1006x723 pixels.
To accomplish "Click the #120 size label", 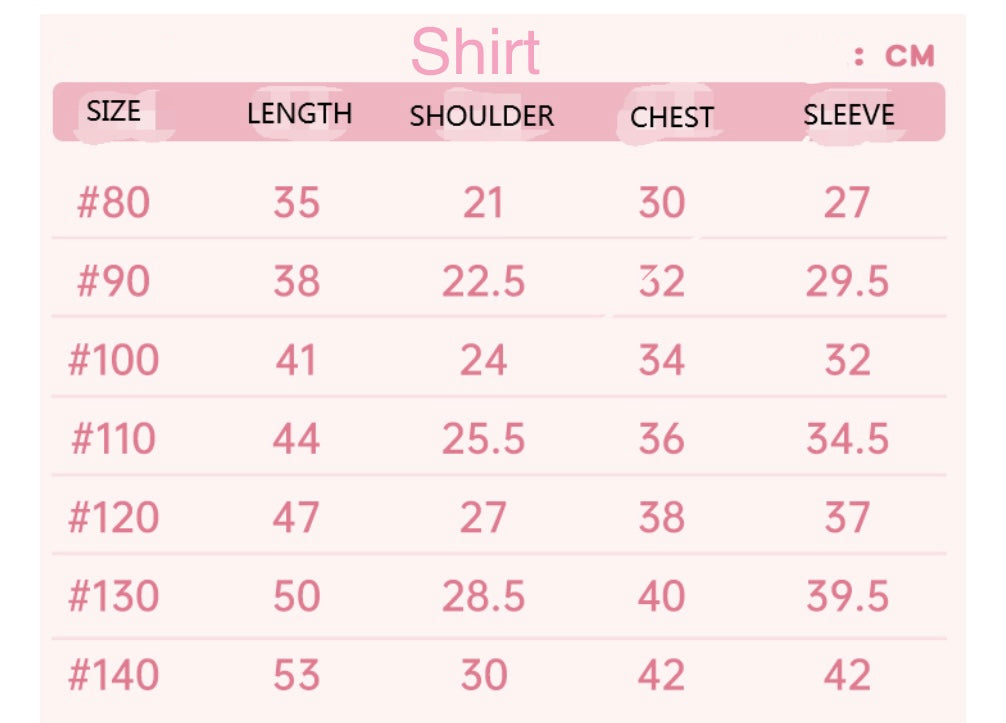I will [113, 518].
